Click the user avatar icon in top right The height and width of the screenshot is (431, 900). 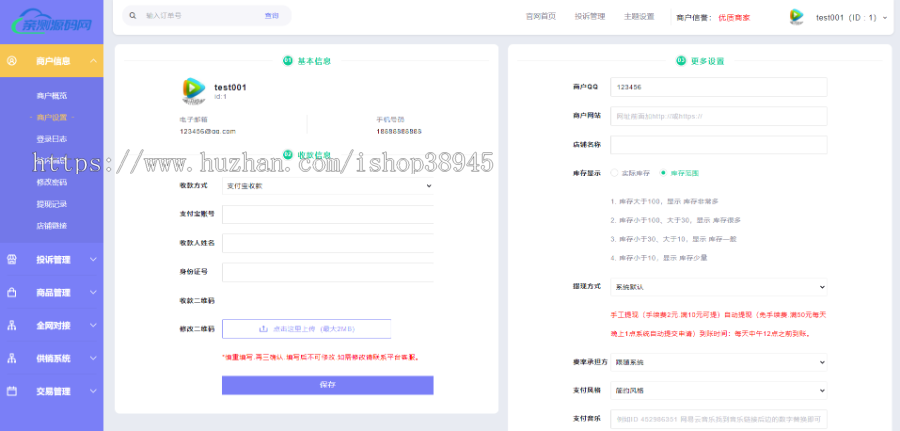(x=796, y=17)
